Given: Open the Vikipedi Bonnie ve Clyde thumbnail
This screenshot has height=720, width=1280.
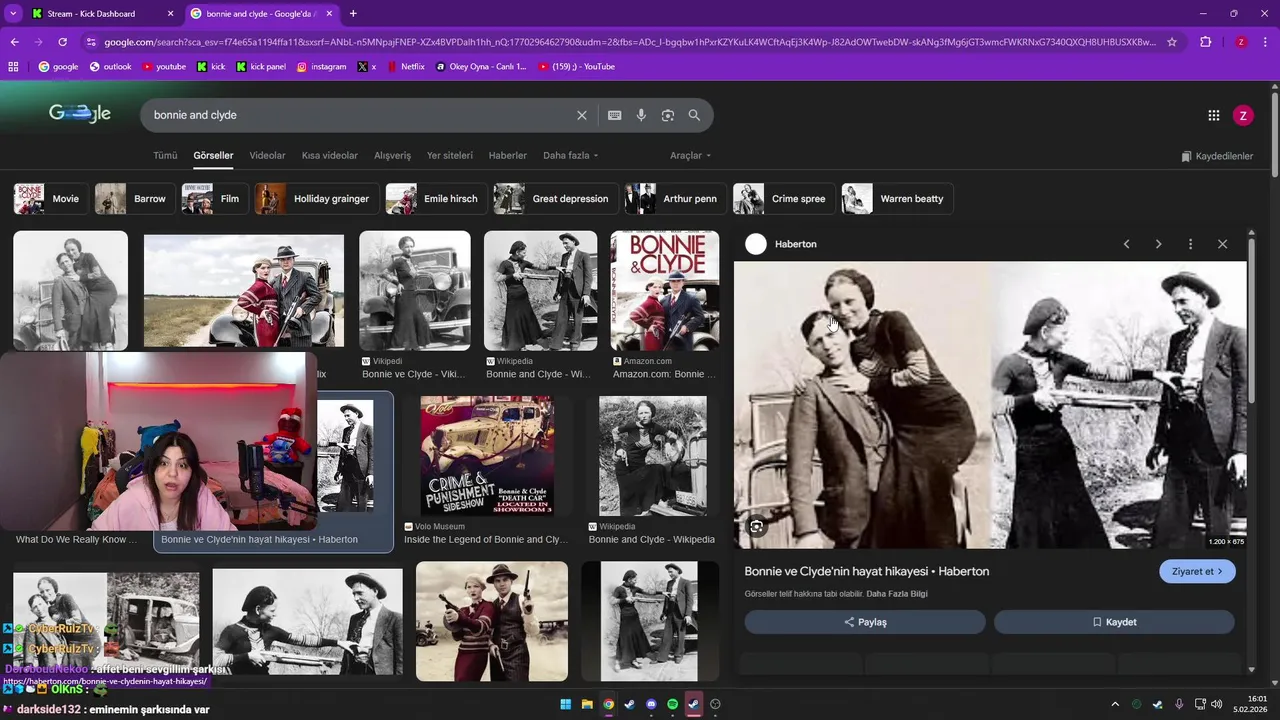Looking at the screenshot, I should 414,291.
